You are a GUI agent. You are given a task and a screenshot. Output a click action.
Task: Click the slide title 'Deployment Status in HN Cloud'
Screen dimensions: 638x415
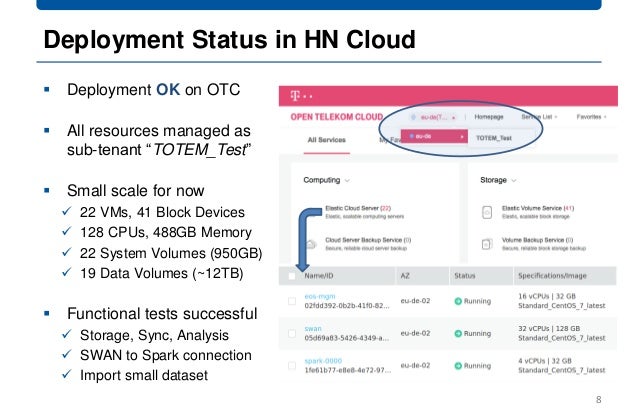(x=229, y=40)
